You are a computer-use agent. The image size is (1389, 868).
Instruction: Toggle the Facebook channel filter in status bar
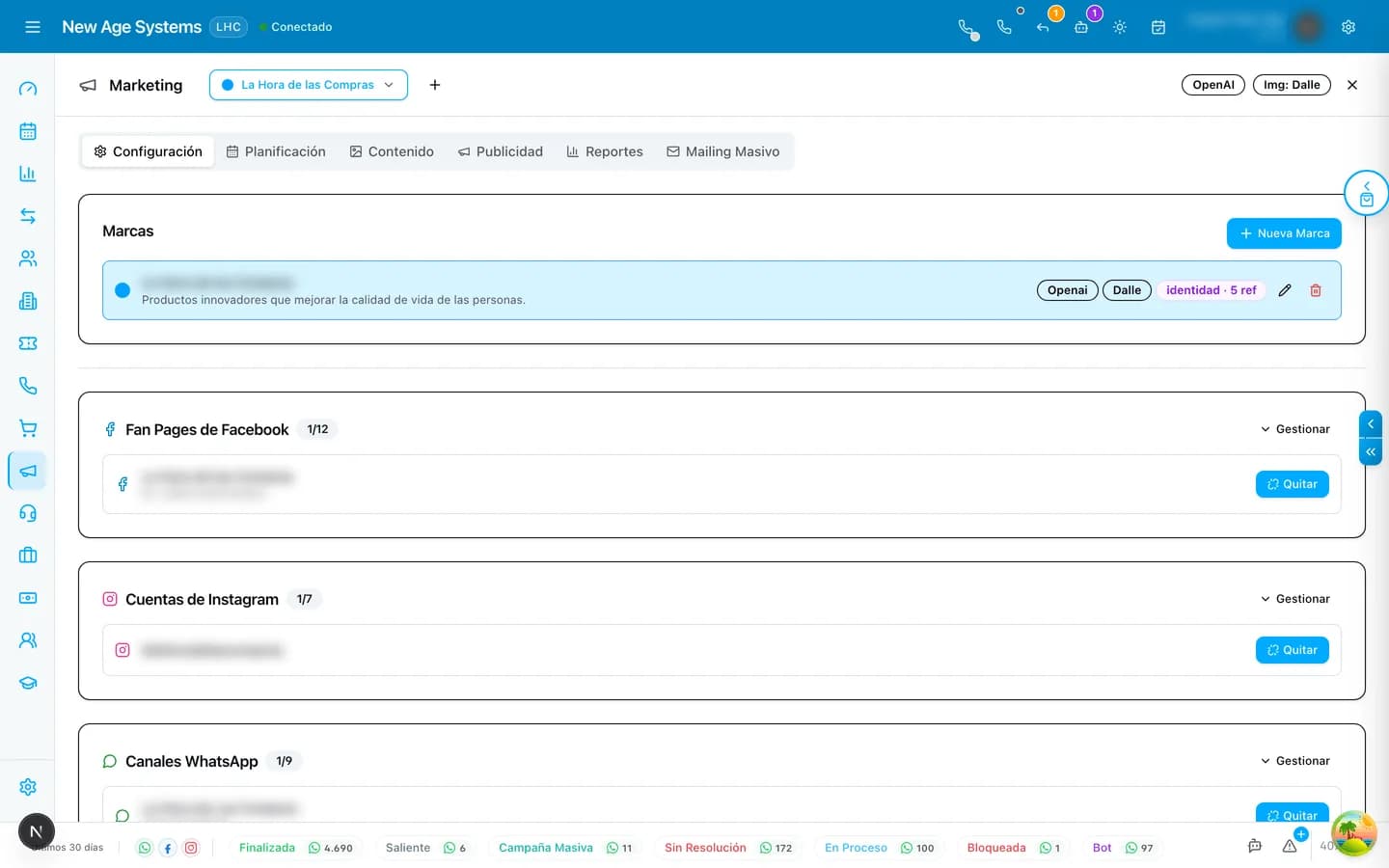[168, 848]
